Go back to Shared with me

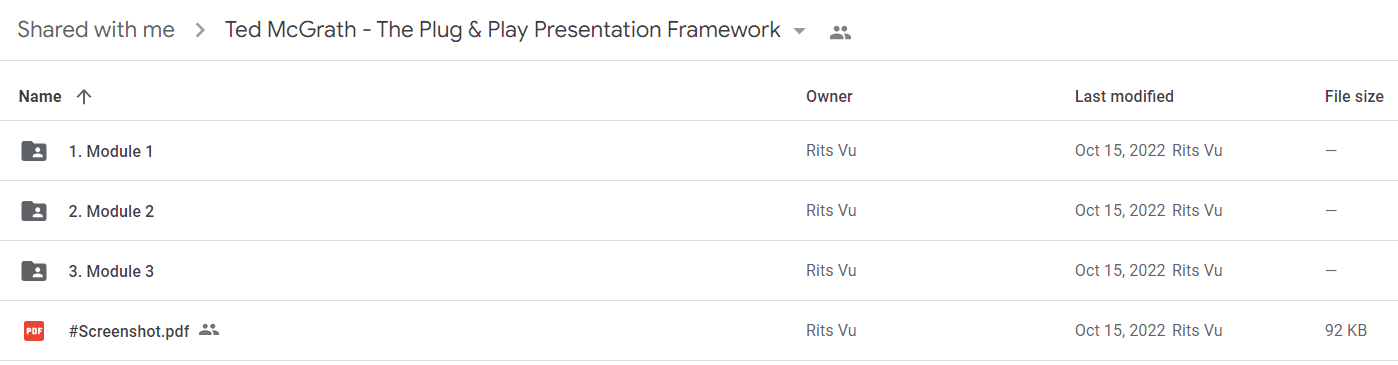click(x=96, y=30)
